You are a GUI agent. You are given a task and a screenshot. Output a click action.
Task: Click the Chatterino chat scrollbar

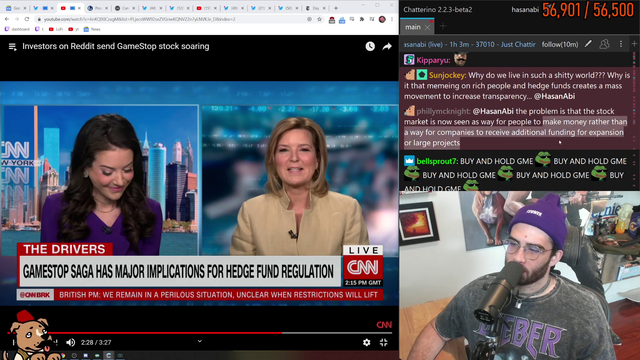pyautogui.click(x=634, y=120)
